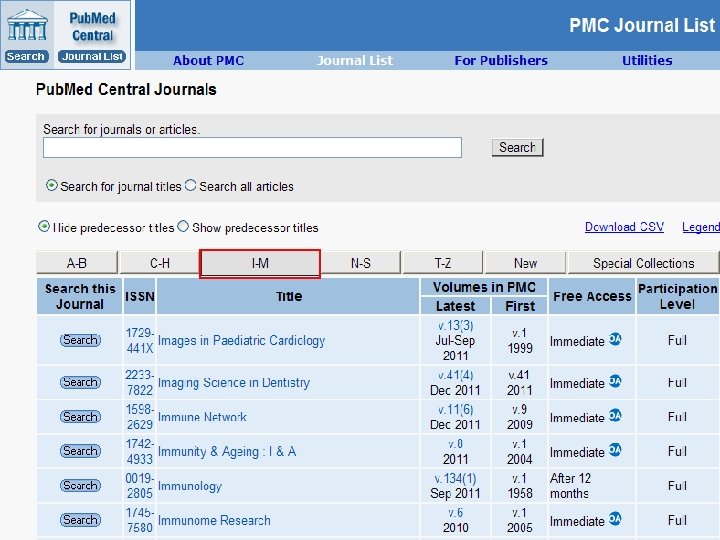The image size is (720, 540).
Task: Click ISSN 1742-4933 cell
Action: click(140, 451)
